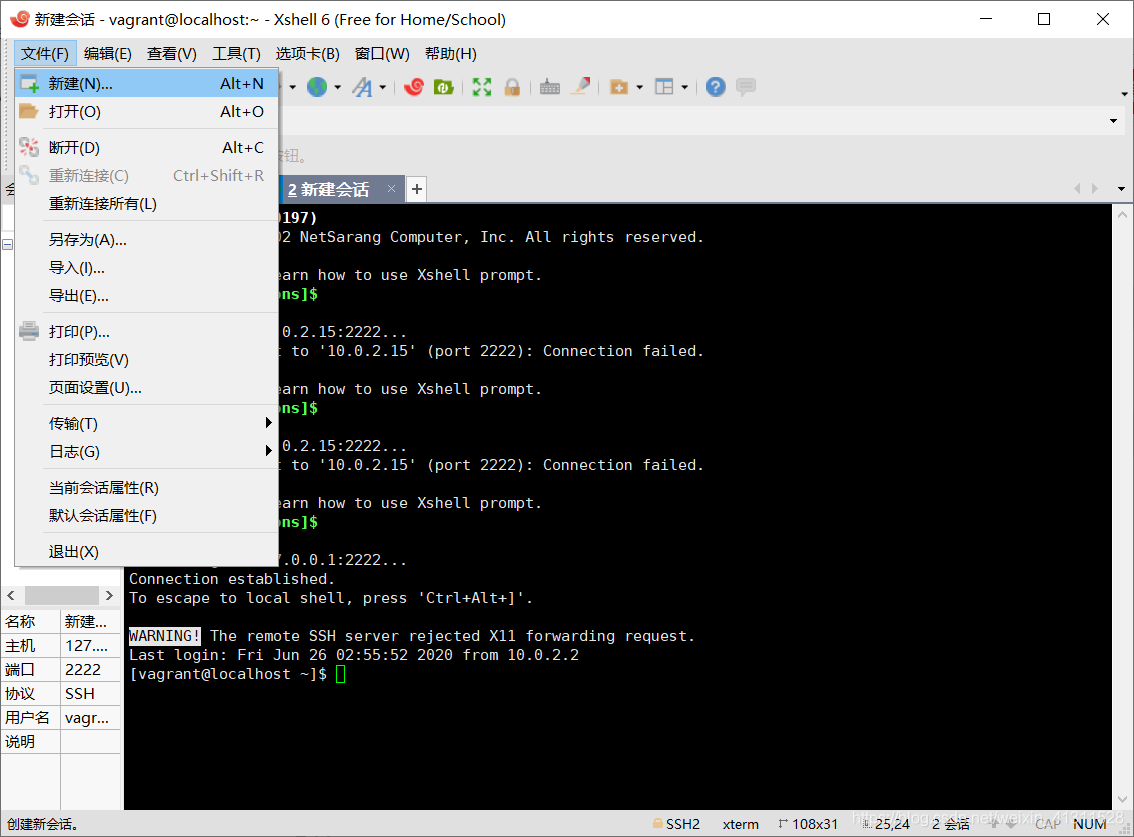The width and height of the screenshot is (1134, 837).
Task: Choose 另存为(A)... menu entry
Action: (147, 239)
